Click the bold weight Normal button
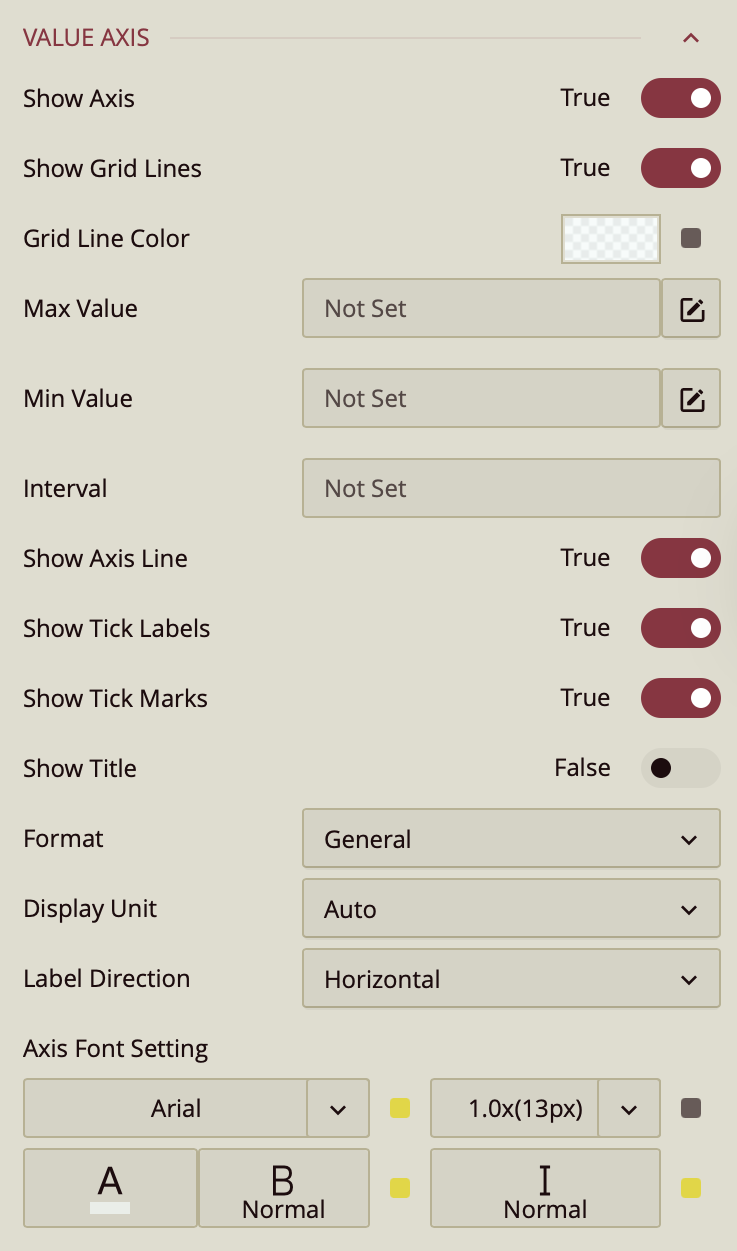This screenshot has height=1251, width=737. (x=284, y=1188)
